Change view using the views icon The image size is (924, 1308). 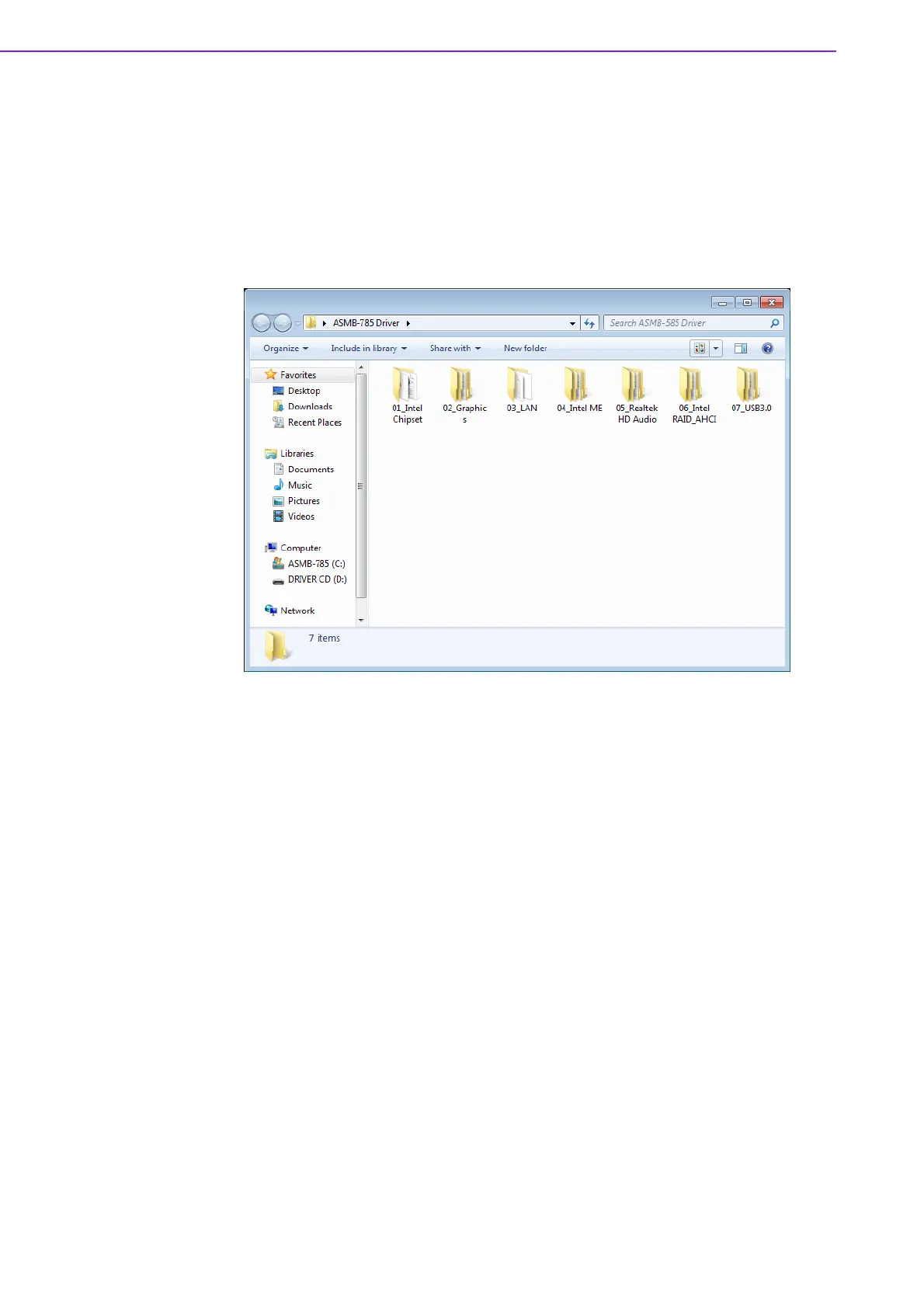click(x=700, y=349)
